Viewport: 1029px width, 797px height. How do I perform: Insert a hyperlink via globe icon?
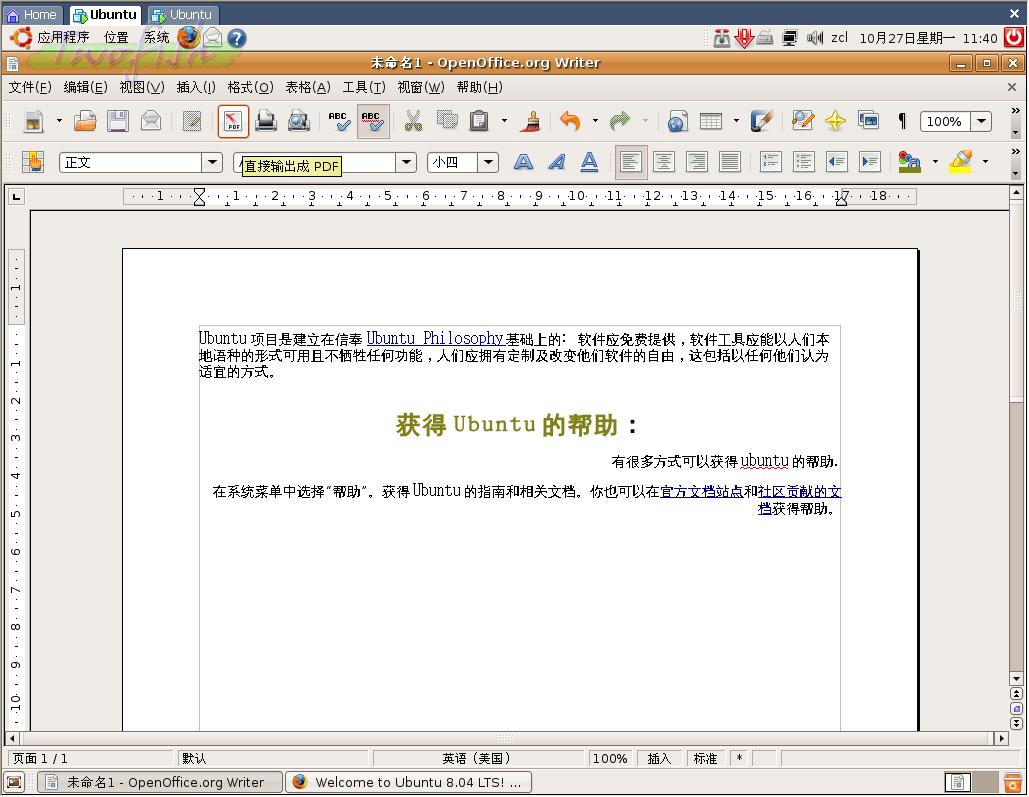point(677,121)
